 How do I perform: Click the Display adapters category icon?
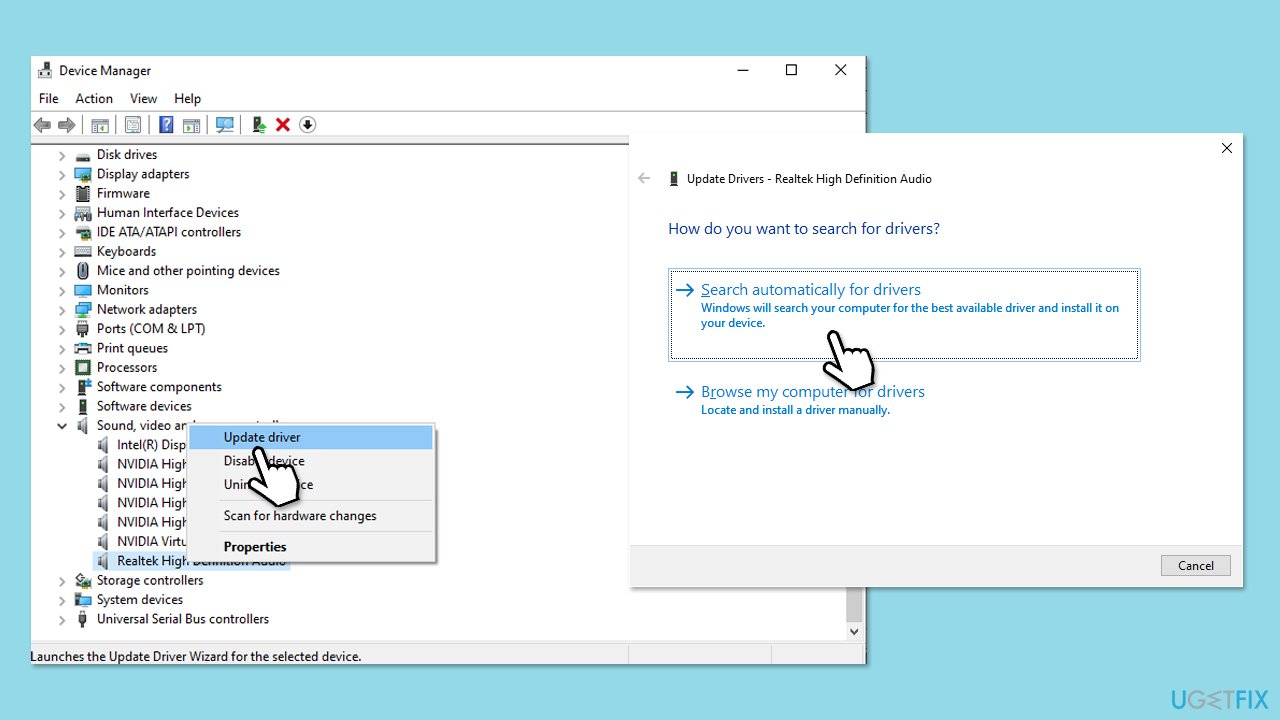[x=83, y=174]
